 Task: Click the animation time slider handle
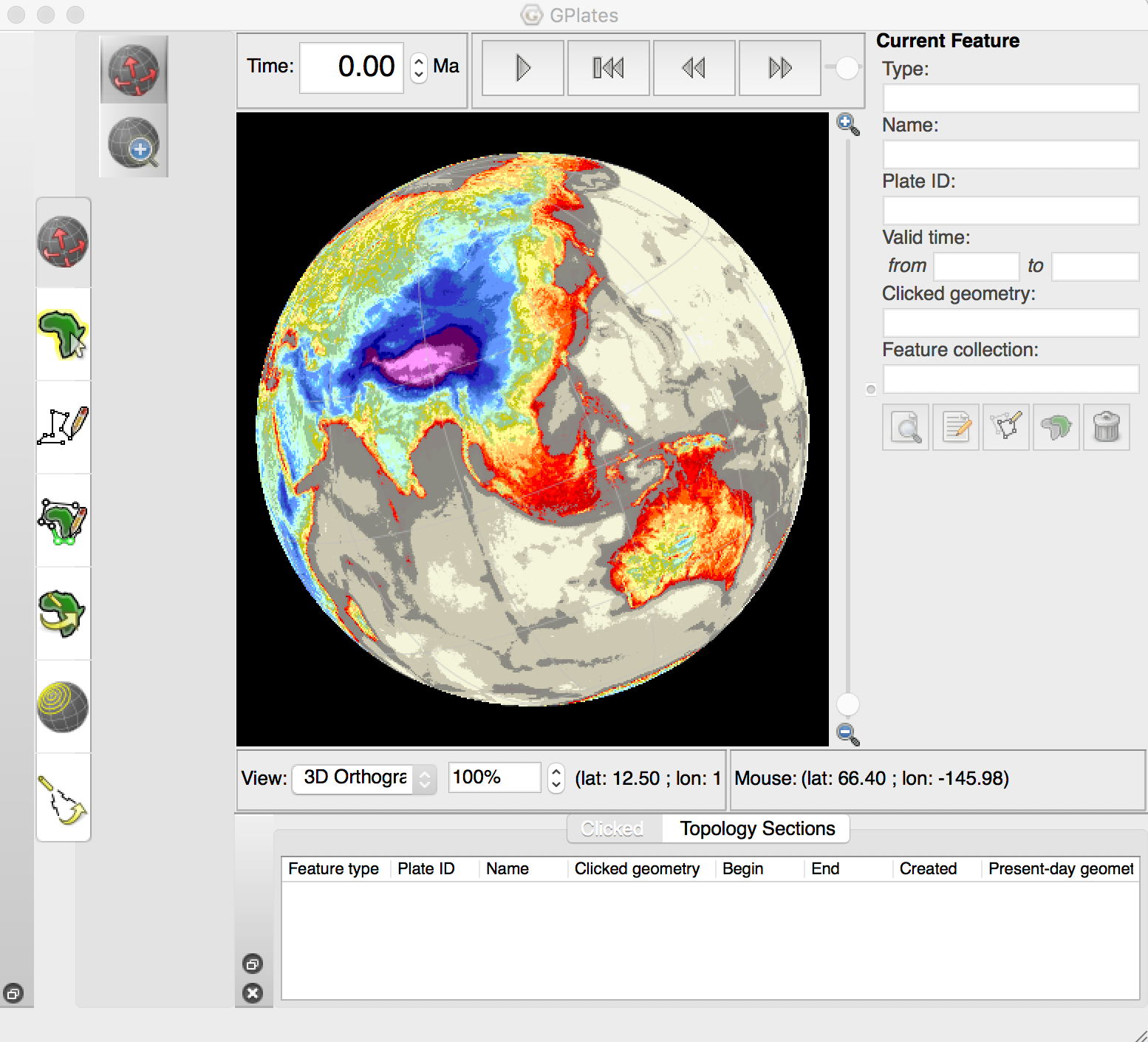(x=847, y=68)
